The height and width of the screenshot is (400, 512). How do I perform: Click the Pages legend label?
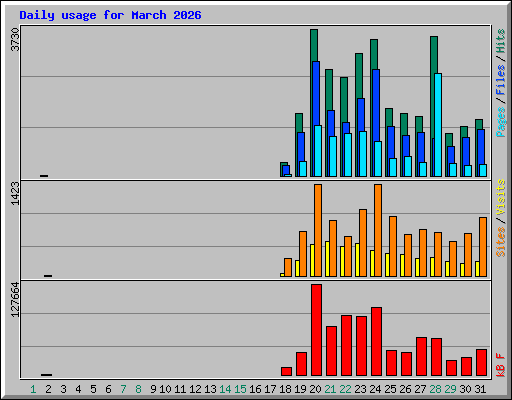pyautogui.click(x=501, y=122)
